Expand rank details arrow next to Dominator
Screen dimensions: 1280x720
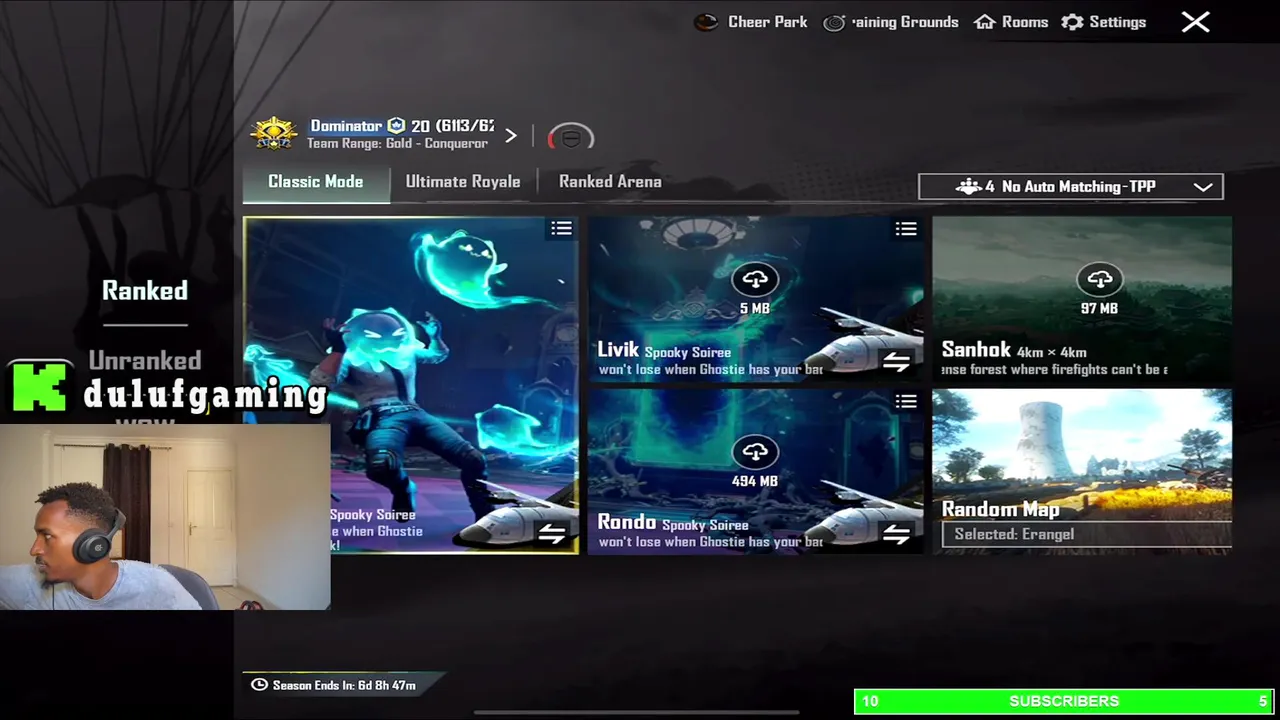(511, 135)
